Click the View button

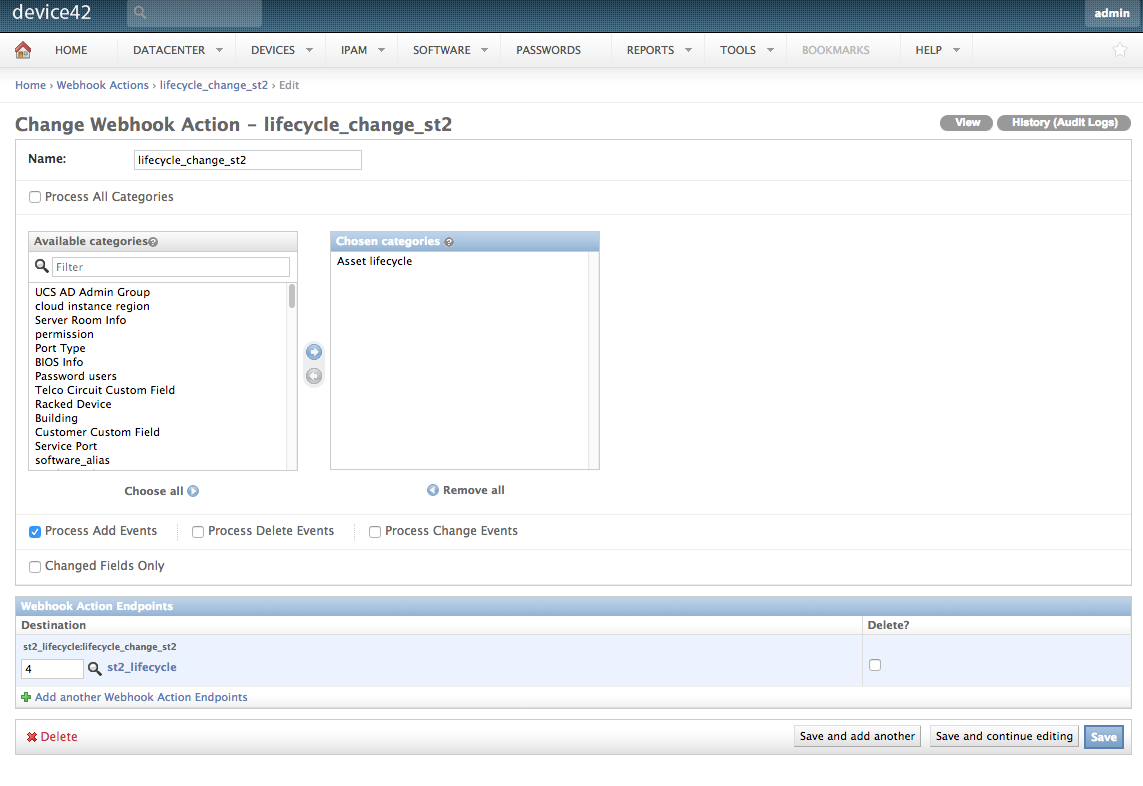pyautogui.click(x=967, y=122)
